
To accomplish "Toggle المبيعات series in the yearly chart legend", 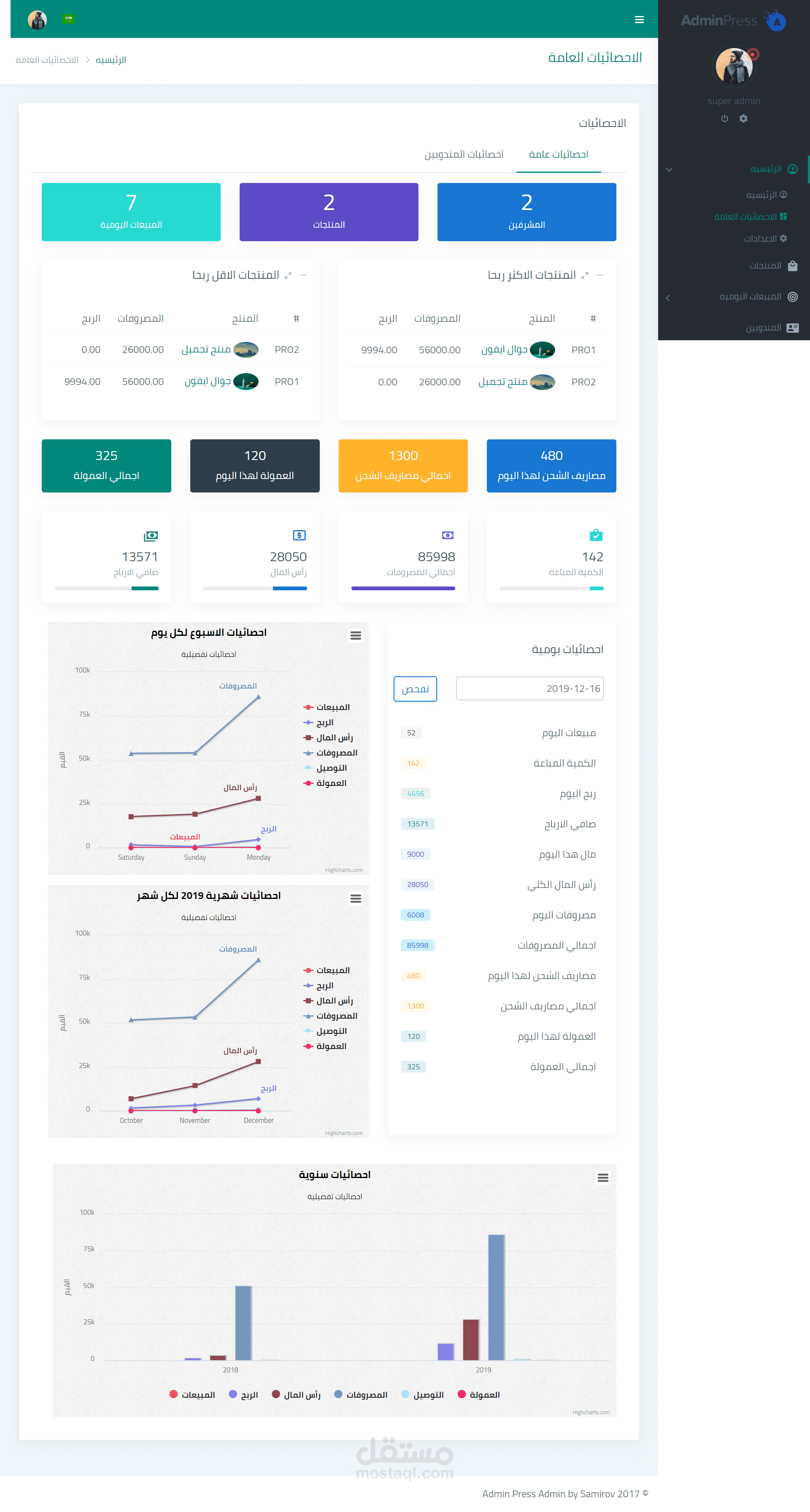I will coord(194,1394).
